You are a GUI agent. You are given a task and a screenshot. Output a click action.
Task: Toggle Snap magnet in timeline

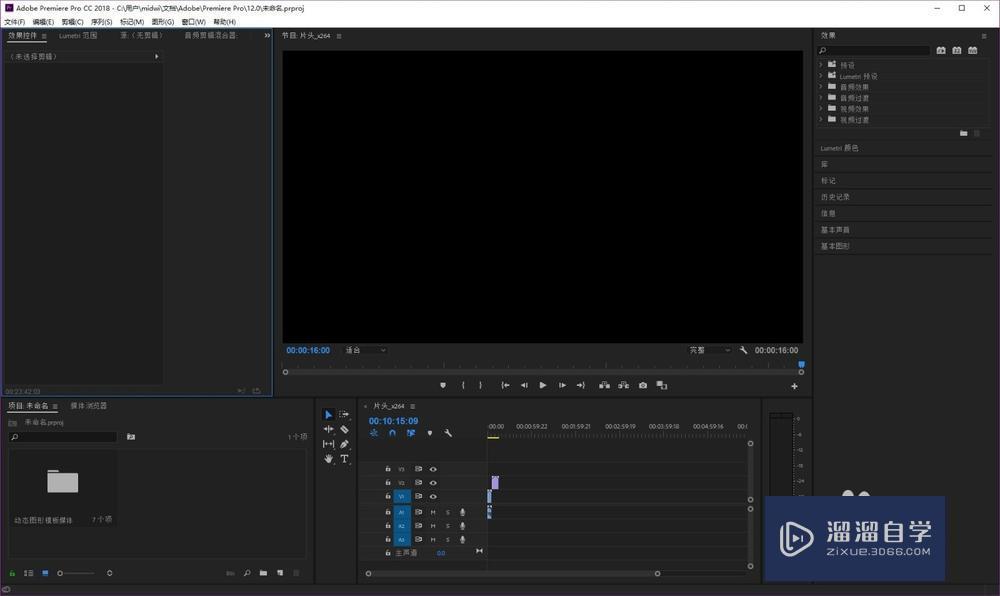[392, 433]
